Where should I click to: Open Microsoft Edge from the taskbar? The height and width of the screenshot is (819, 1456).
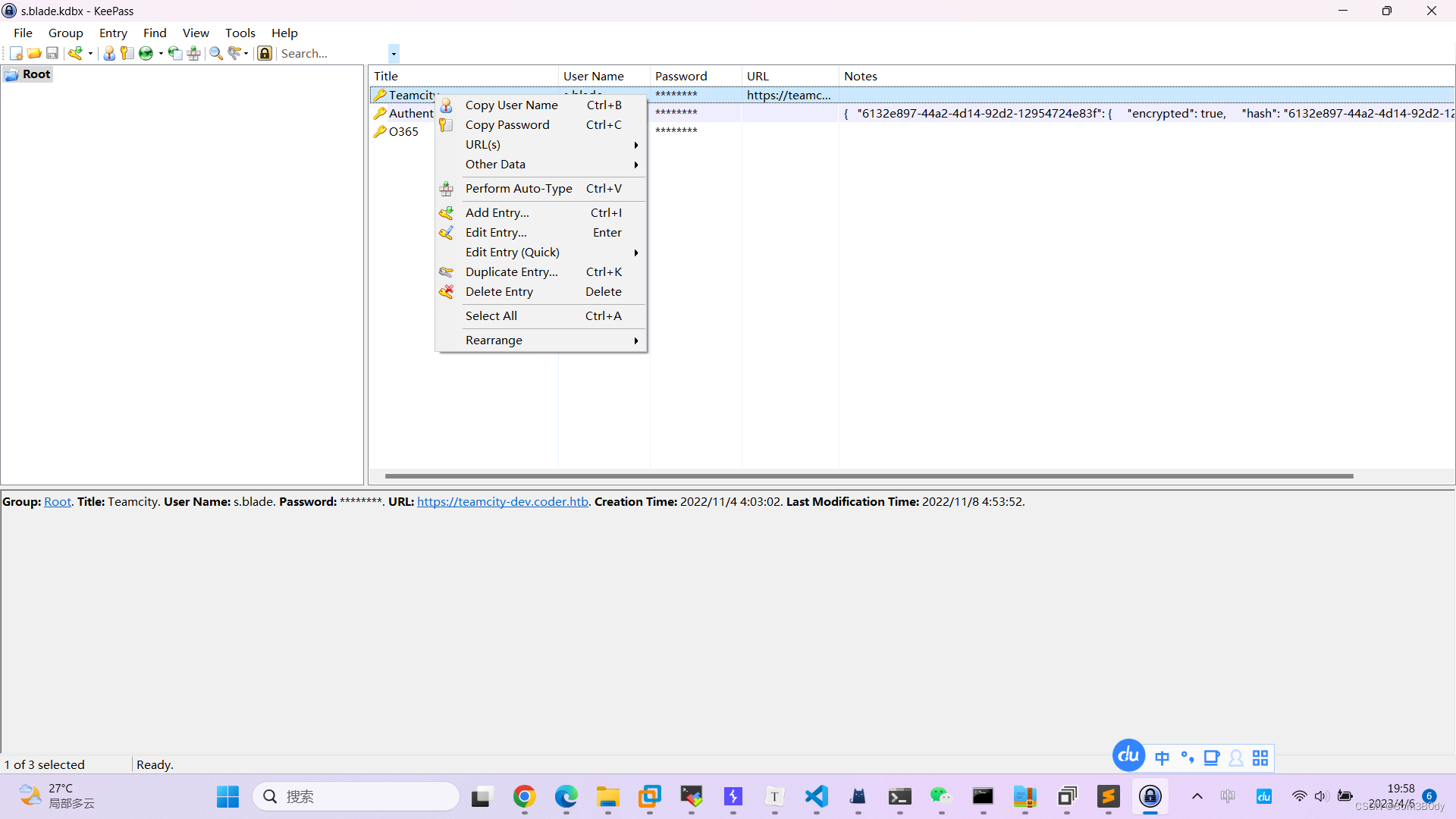(566, 796)
